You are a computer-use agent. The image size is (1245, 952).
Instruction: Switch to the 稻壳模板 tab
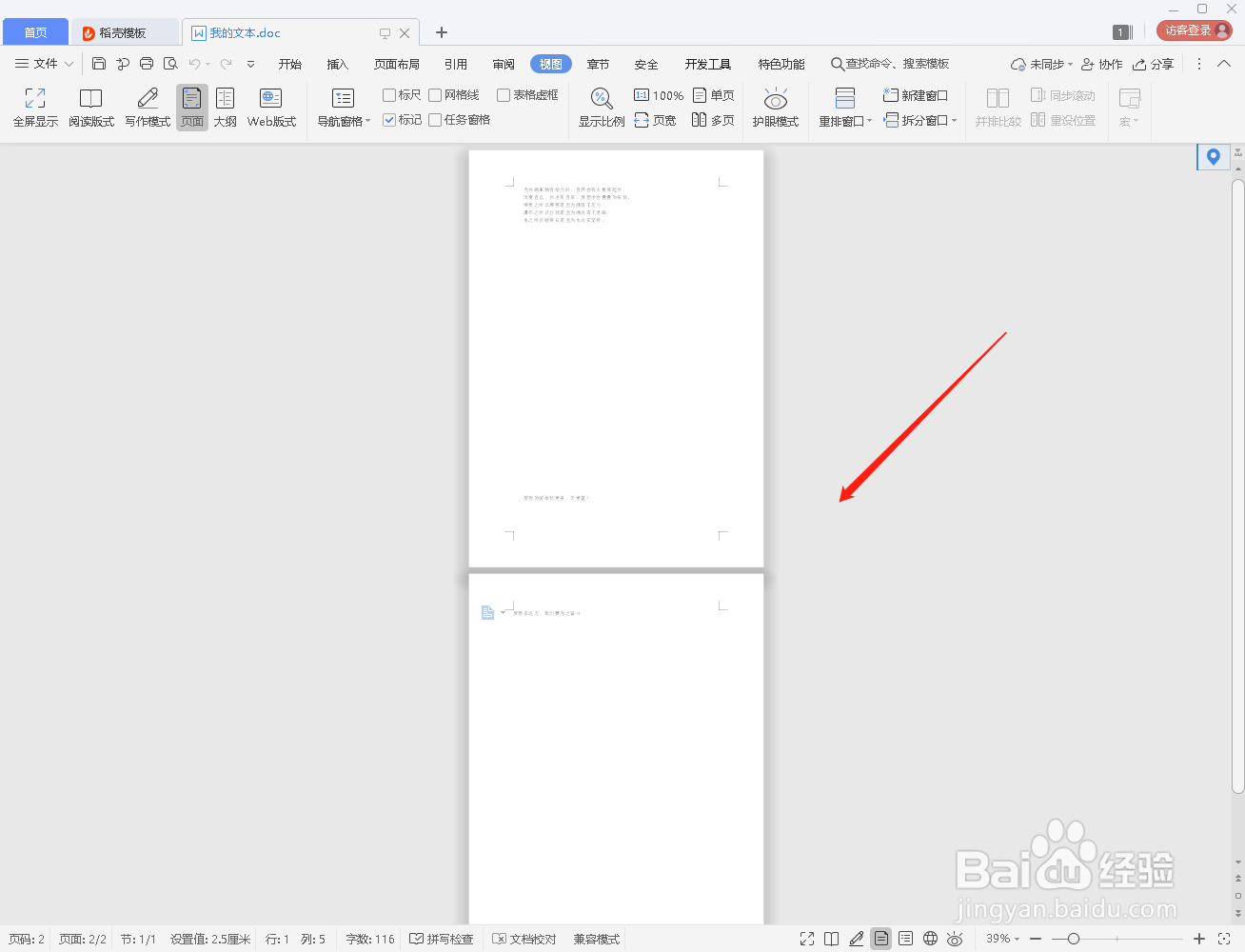[125, 32]
